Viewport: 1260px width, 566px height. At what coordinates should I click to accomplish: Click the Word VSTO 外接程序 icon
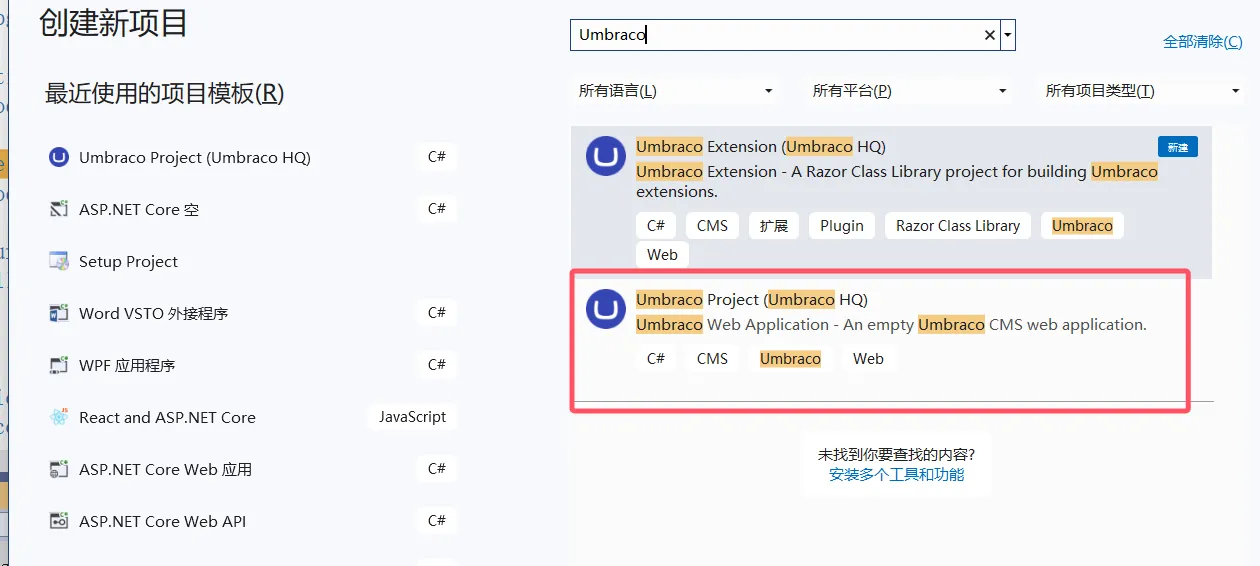[x=59, y=313]
